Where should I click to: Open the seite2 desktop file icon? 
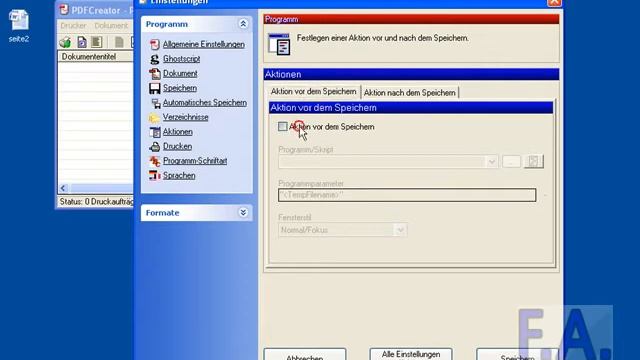click(x=19, y=20)
